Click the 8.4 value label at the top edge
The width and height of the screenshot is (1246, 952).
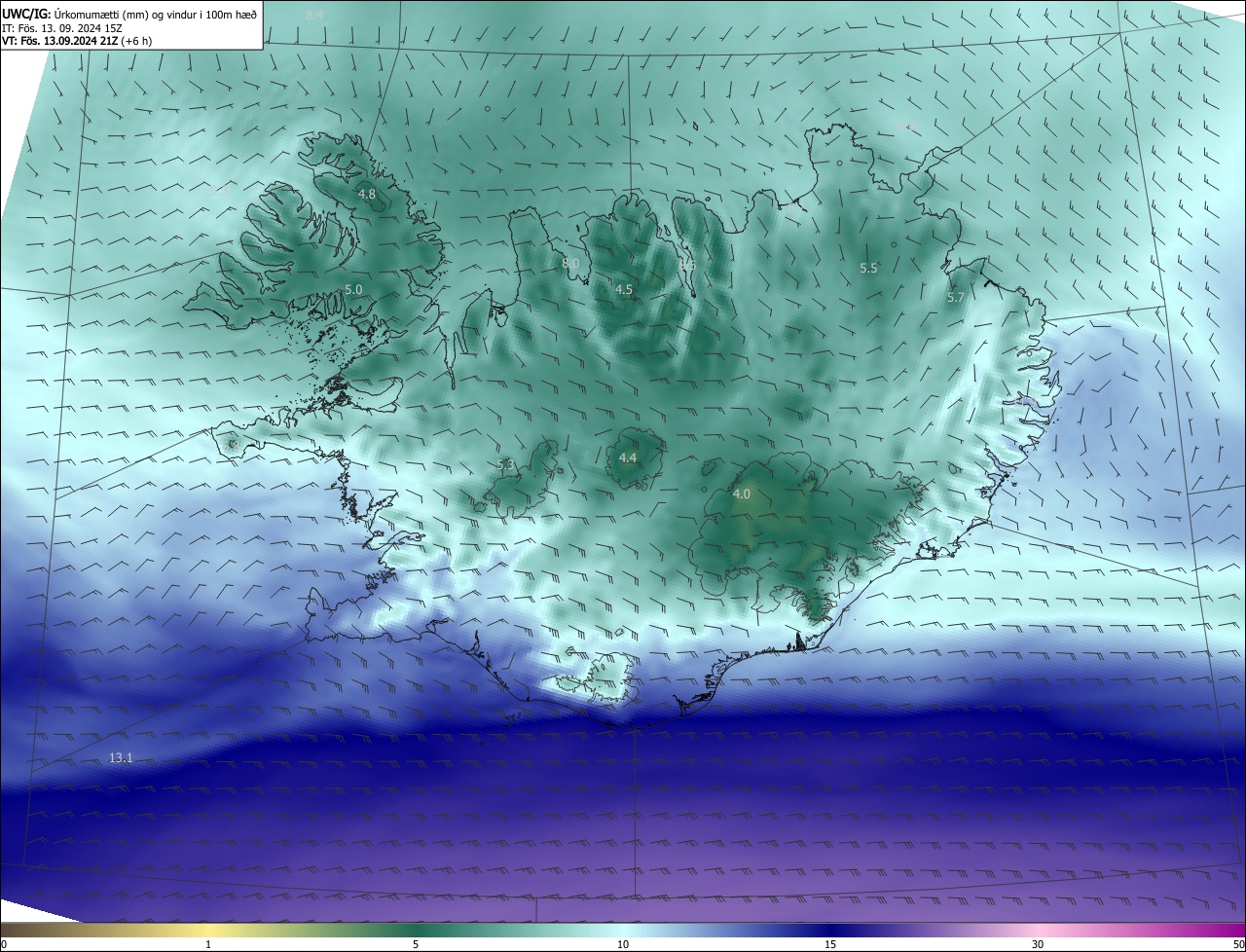pyautogui.click(x=314, y=16)
